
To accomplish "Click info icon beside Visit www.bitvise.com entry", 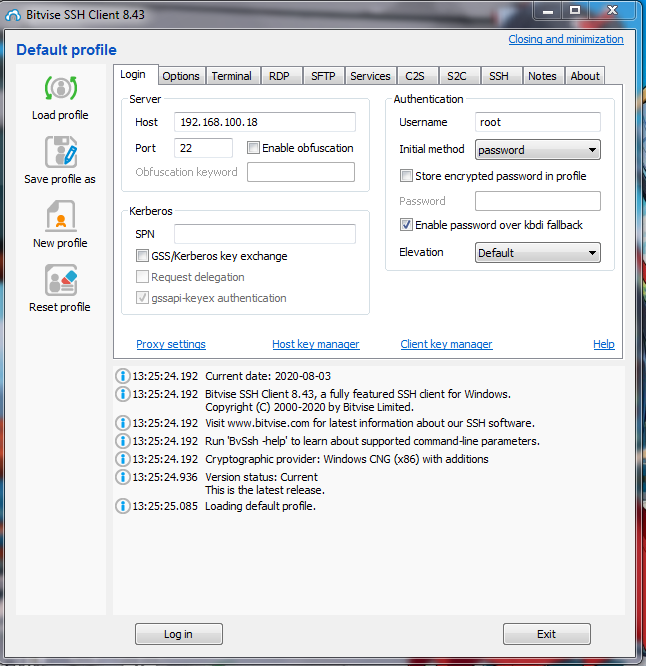I will point(123,423).
